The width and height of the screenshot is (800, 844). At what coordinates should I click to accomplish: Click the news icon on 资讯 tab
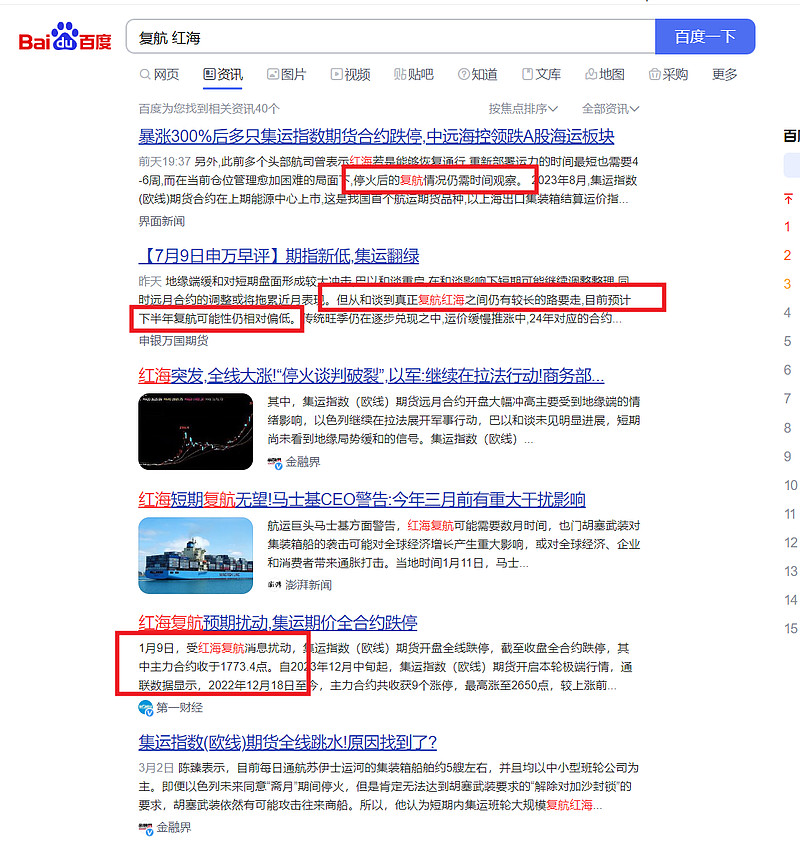(209, 74)
